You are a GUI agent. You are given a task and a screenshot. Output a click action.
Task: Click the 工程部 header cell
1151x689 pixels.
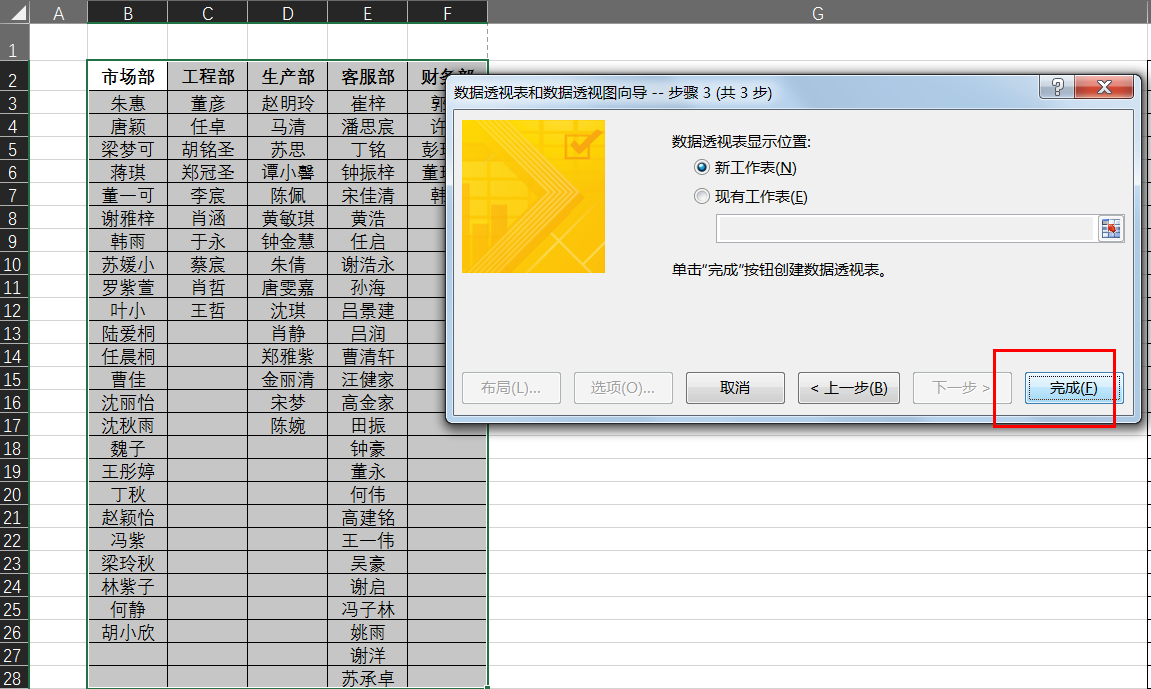click(208, 76)
